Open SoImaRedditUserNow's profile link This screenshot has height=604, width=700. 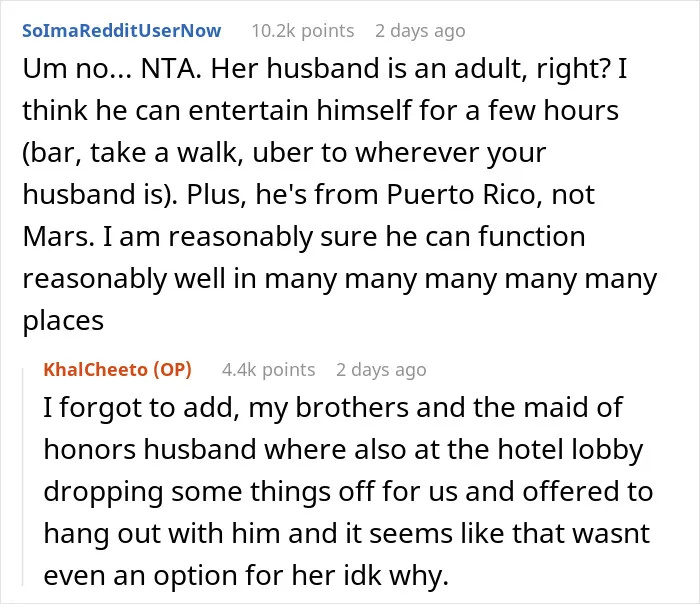click(121, 31)
